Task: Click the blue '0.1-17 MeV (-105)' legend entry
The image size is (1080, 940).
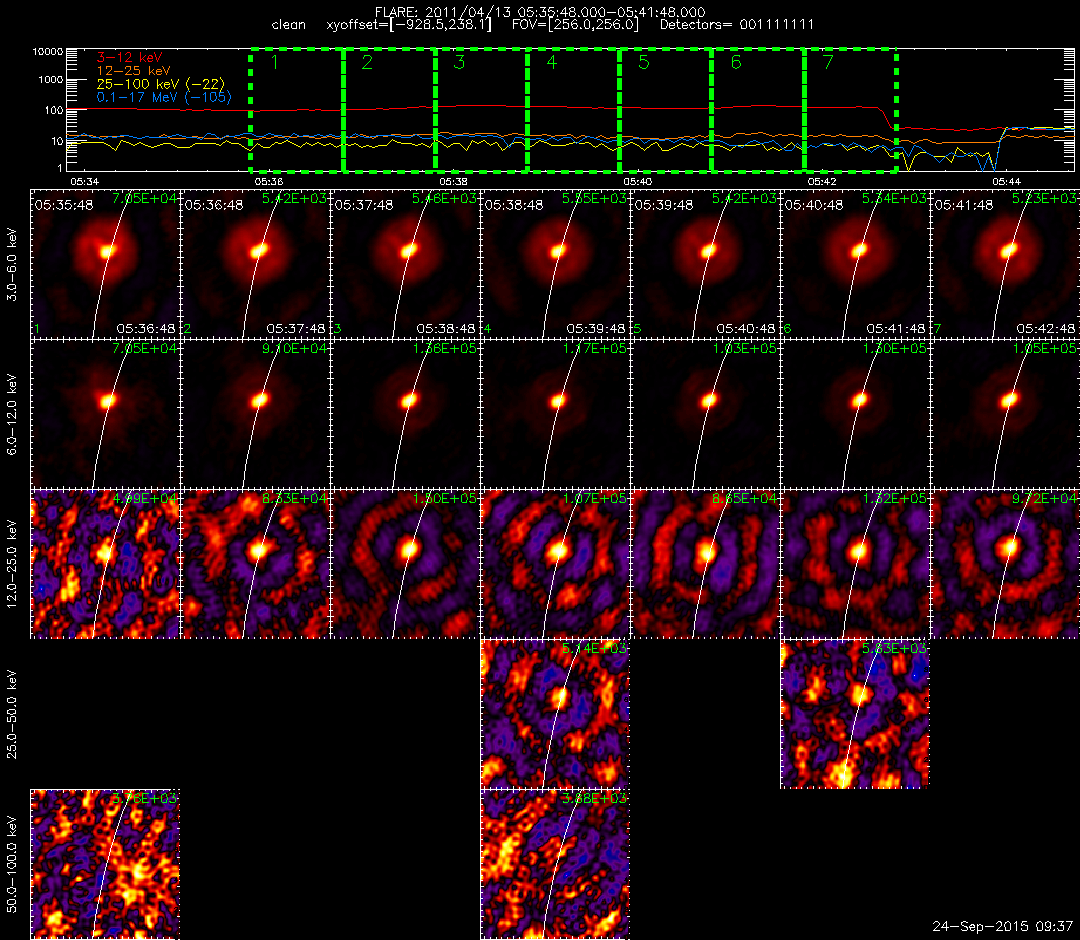Action: point(164,97)
